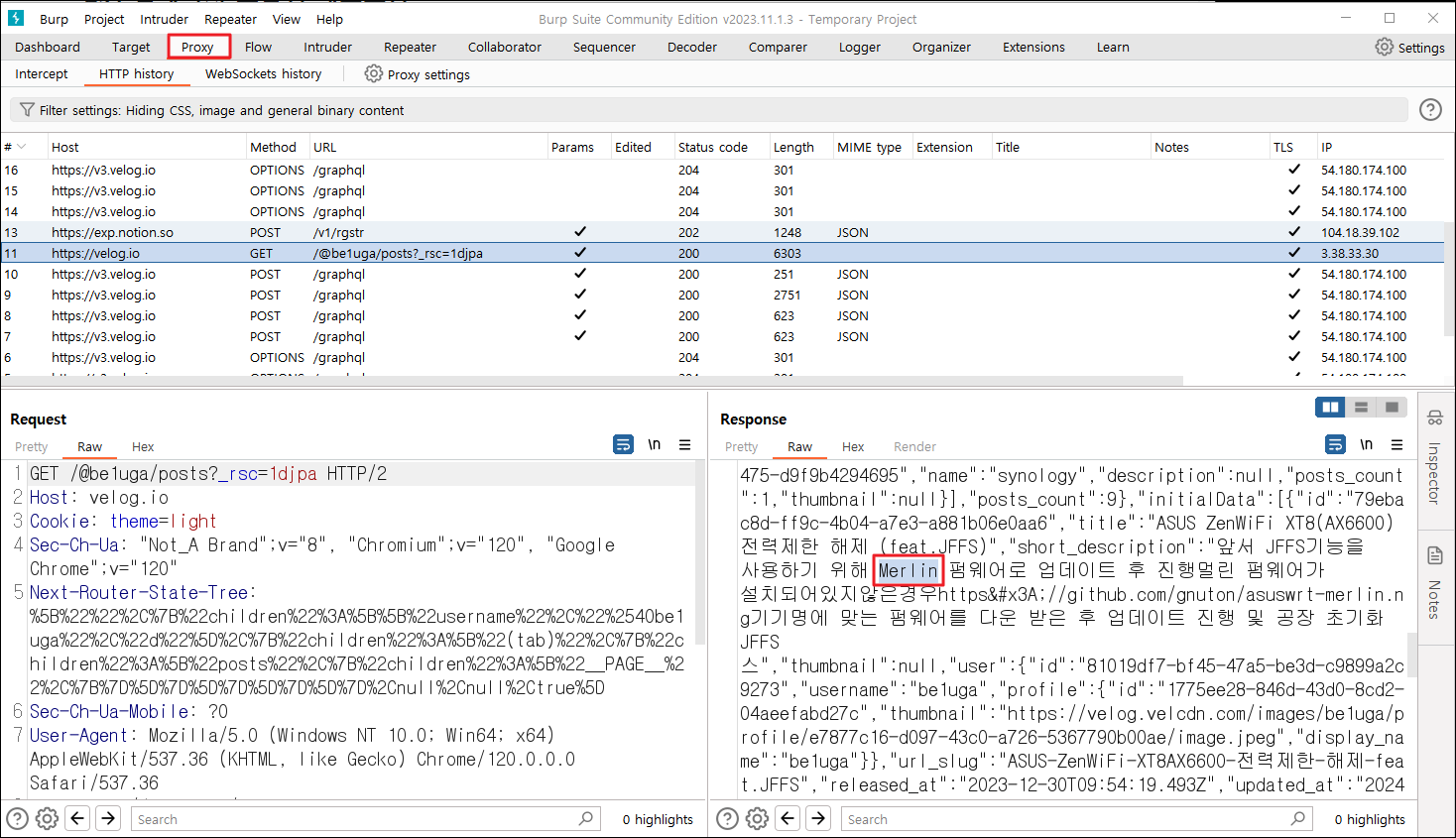The image size is (1456, 838).
Task: Open Request search settings gear
Action: 47,818
